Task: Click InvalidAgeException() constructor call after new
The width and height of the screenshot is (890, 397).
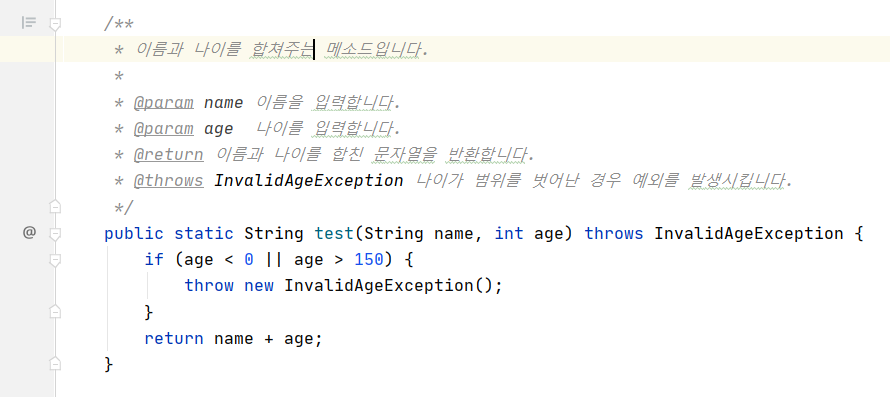Action: tap(388, 285)
